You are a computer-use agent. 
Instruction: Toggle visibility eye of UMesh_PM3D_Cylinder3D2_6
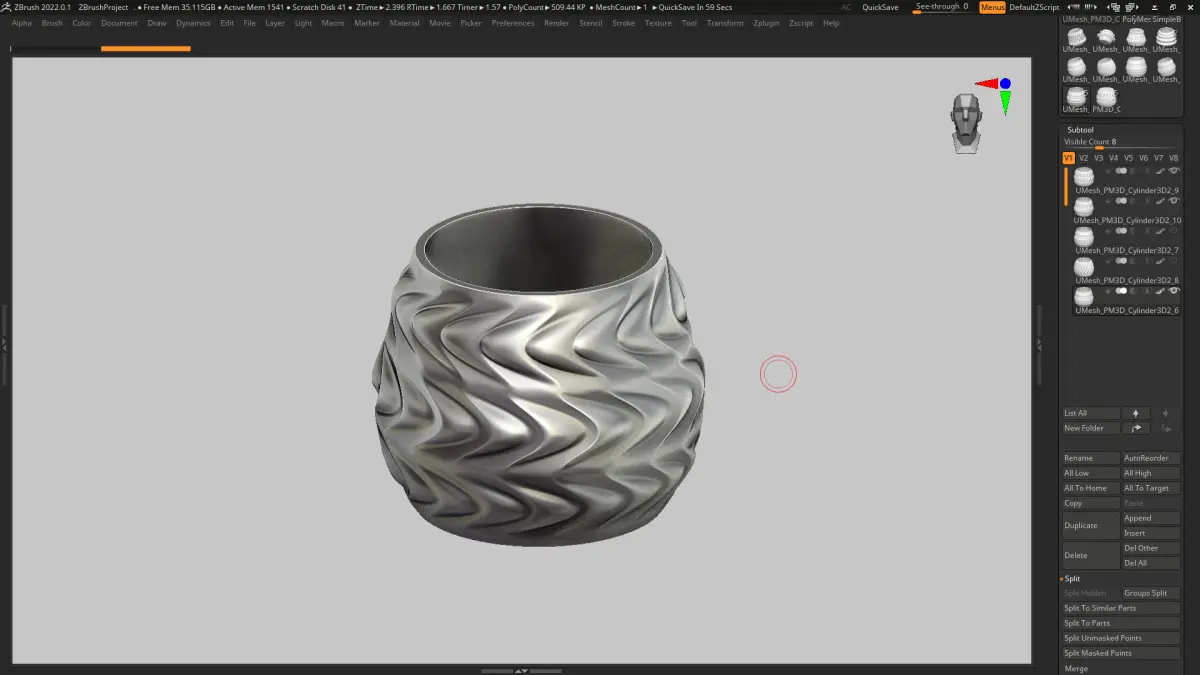[1174, 291]
